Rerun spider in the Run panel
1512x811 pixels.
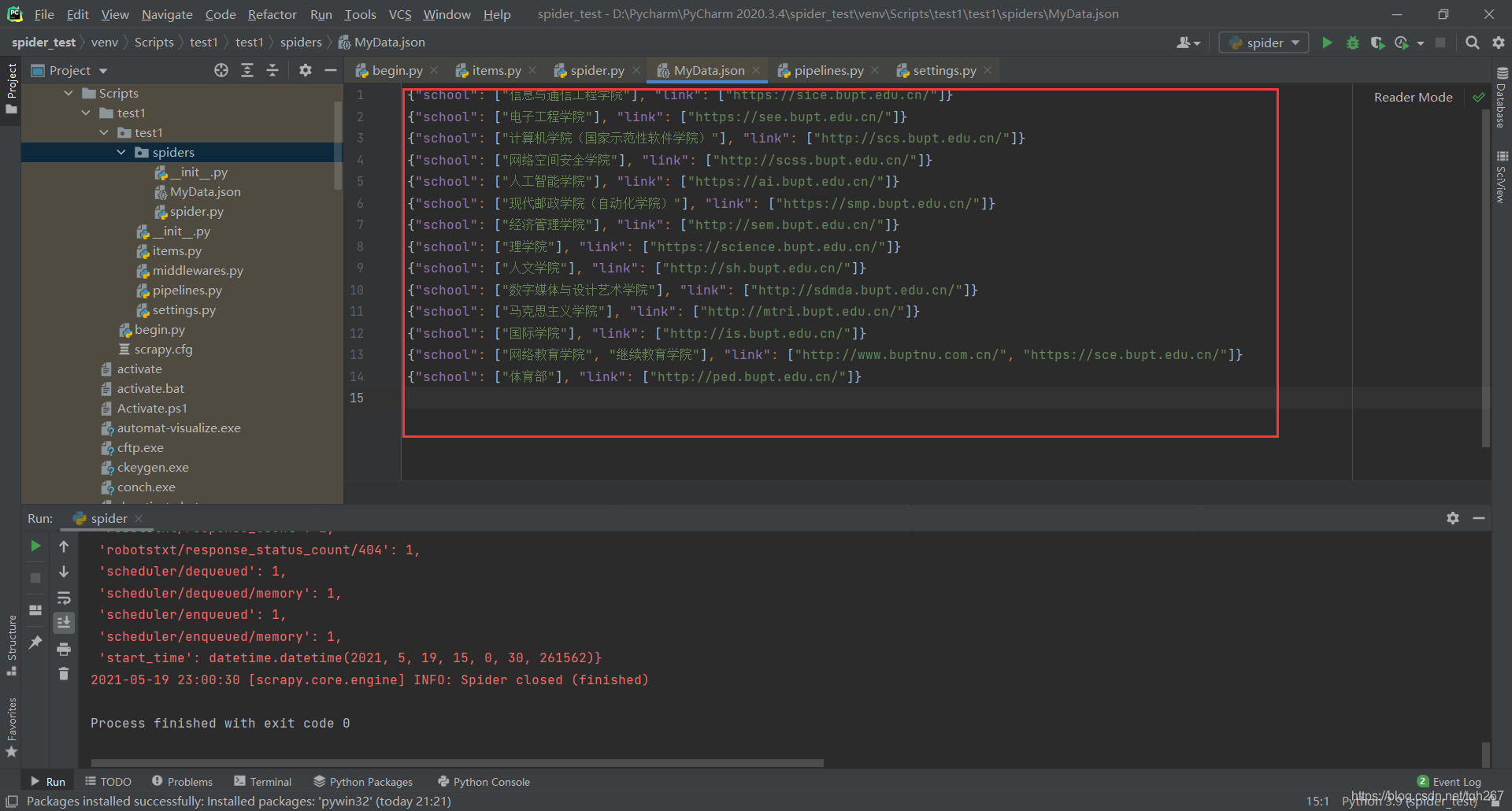pyautogui.click(x=35, y=546)
